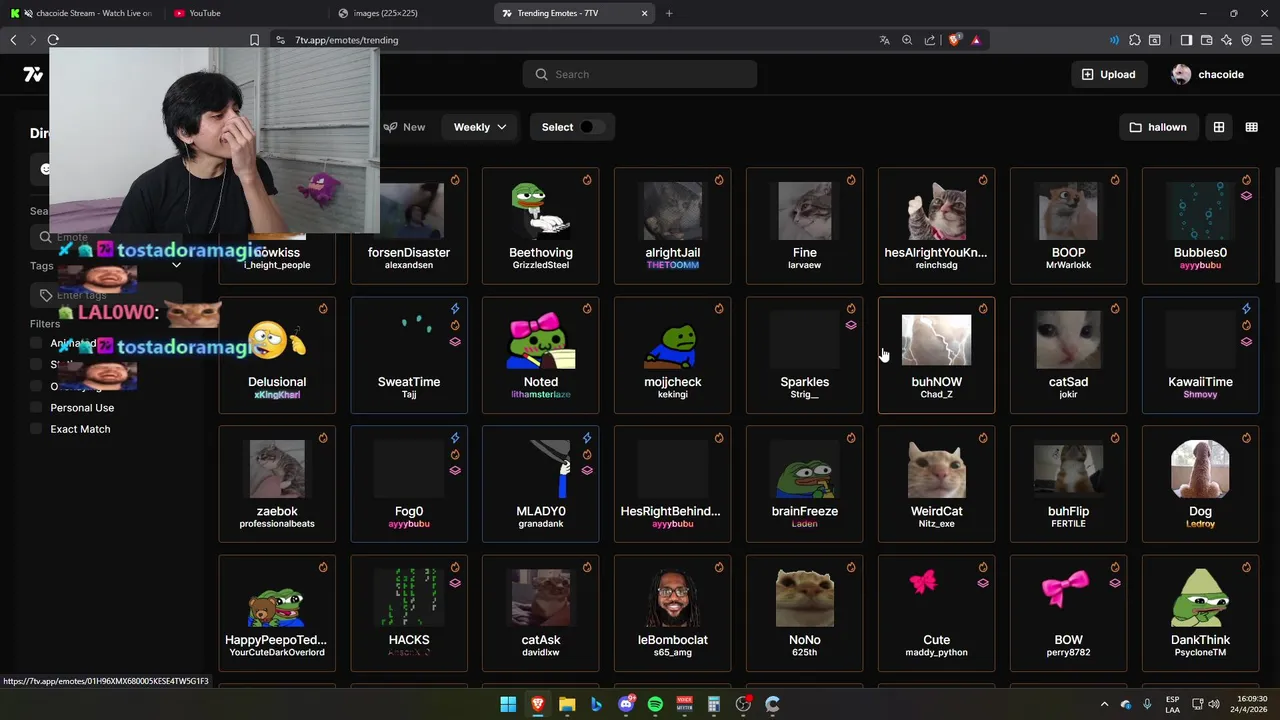Open the Upload emote page
This screenshot has width=1280, height=720.
coord(1108,74)
